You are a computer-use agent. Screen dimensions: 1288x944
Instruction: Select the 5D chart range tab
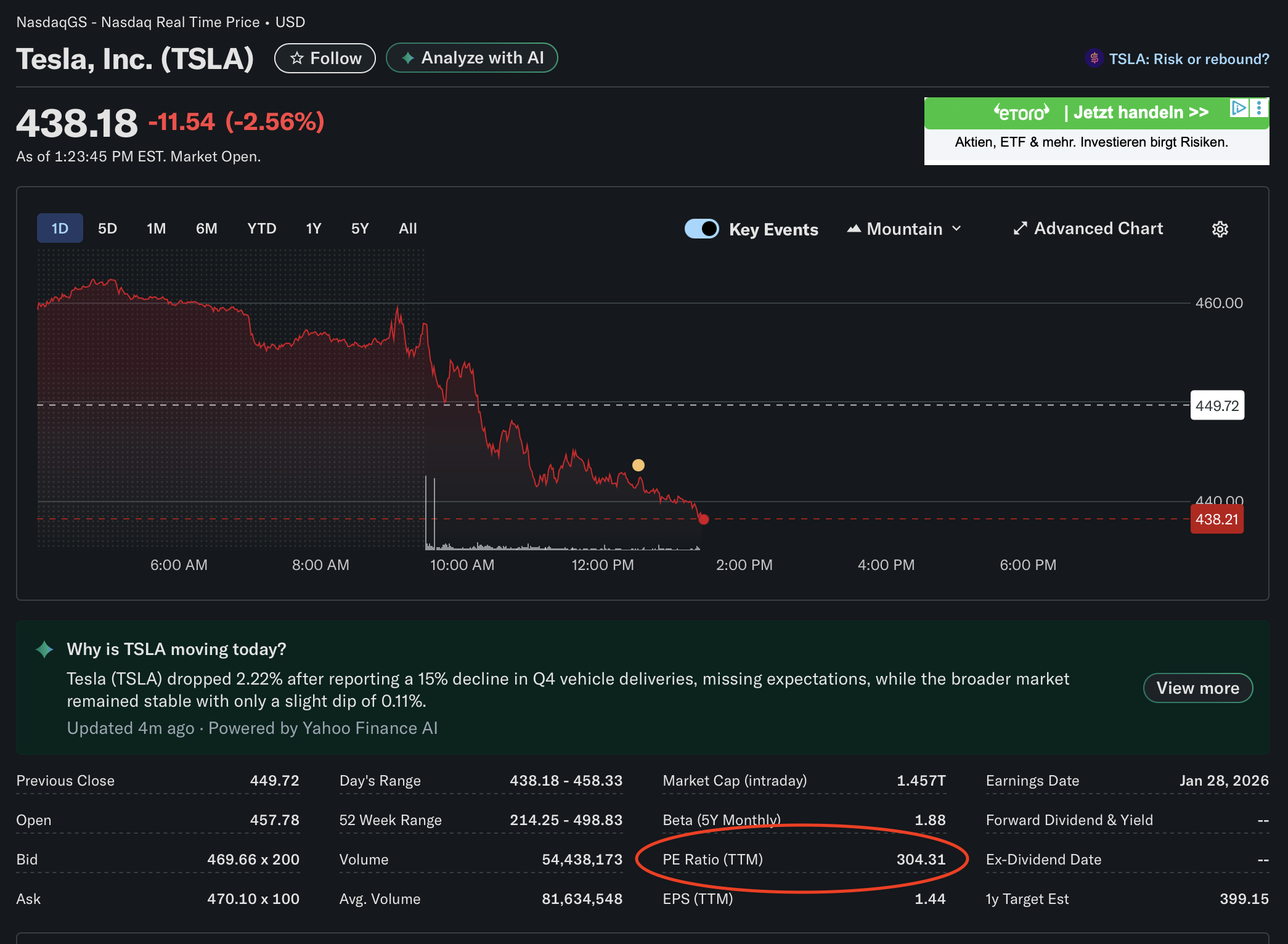tap(107, 229)
